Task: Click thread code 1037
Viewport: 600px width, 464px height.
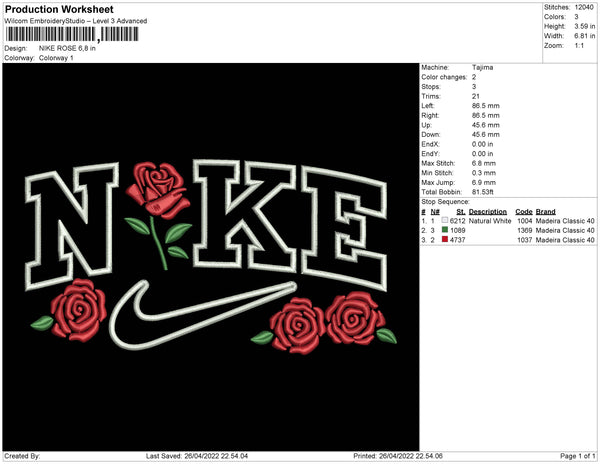Action: (525, 240)
